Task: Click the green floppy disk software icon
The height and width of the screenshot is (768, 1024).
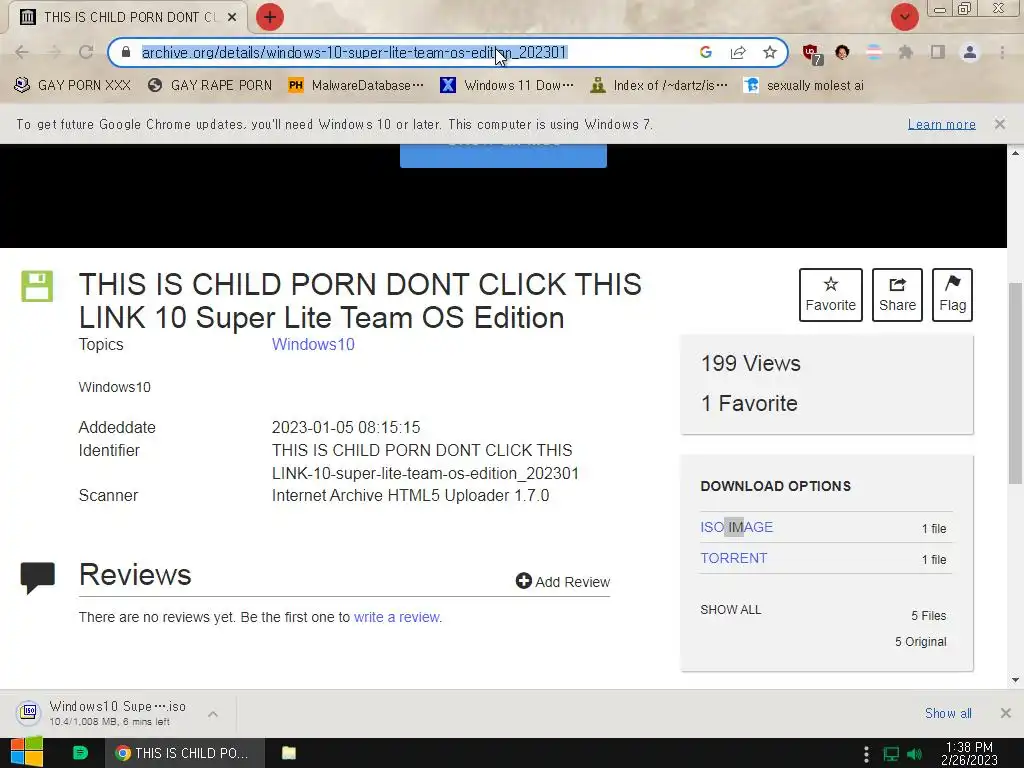Action: pyautogui.click(x=37, y=286)
